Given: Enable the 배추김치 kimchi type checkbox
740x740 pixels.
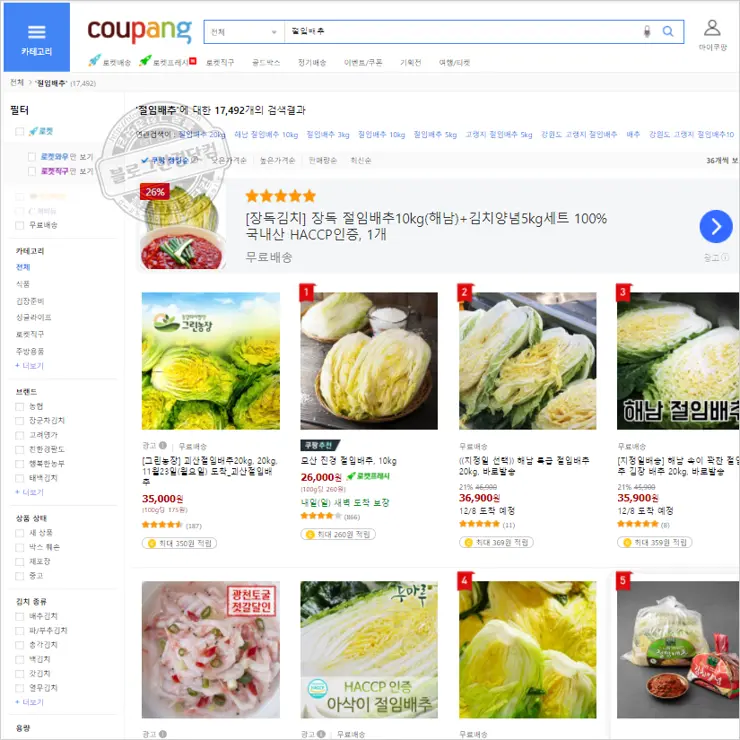Looking at the screenshot, I should click(20, 616).
